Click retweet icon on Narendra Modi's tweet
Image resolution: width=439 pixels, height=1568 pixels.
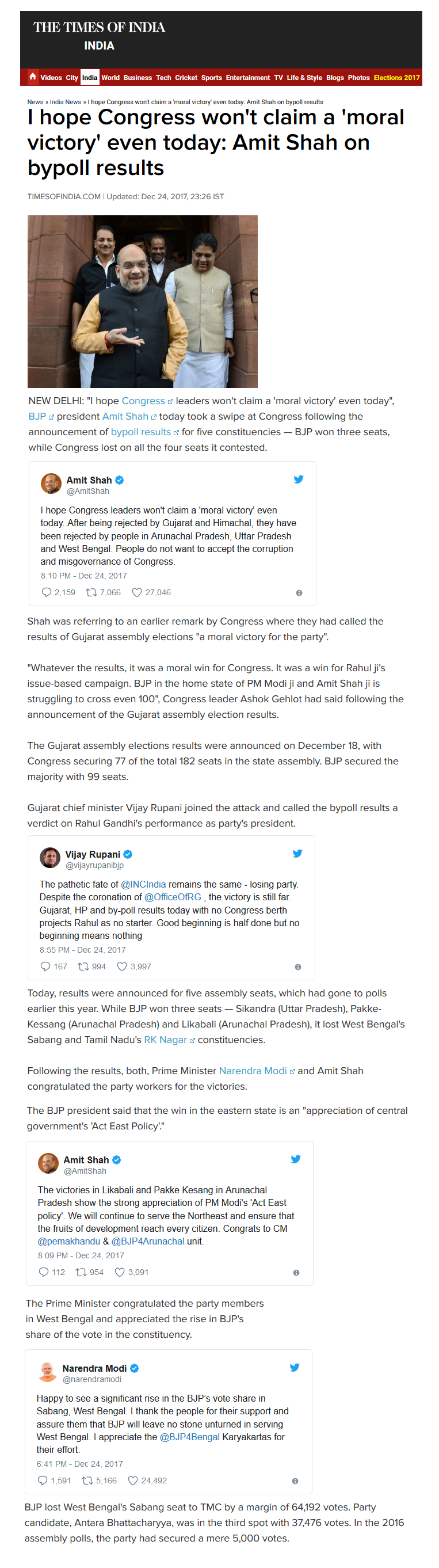(87, 1481)
